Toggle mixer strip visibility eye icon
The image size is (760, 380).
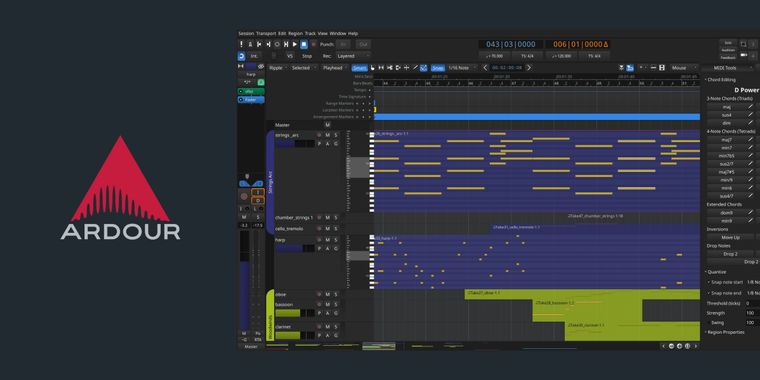(x=261, y=66)
